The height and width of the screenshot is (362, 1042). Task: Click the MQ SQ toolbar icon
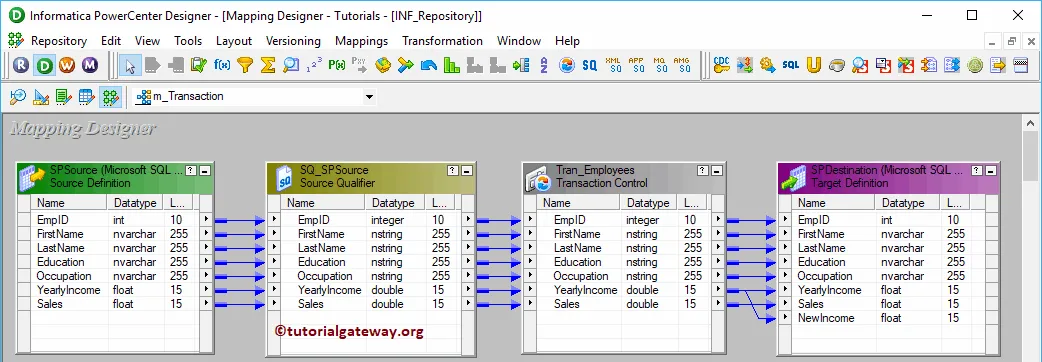(659, 65)
